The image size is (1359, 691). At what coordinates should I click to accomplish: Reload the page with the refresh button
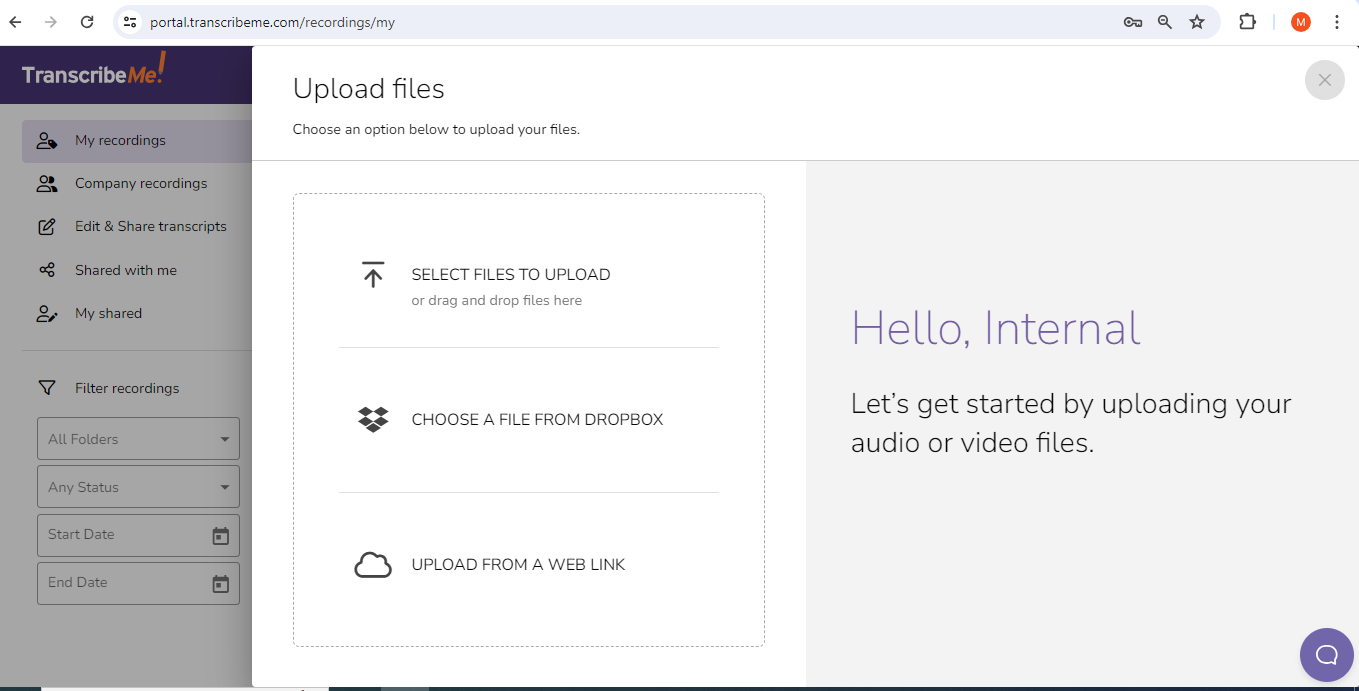[87, 22]
